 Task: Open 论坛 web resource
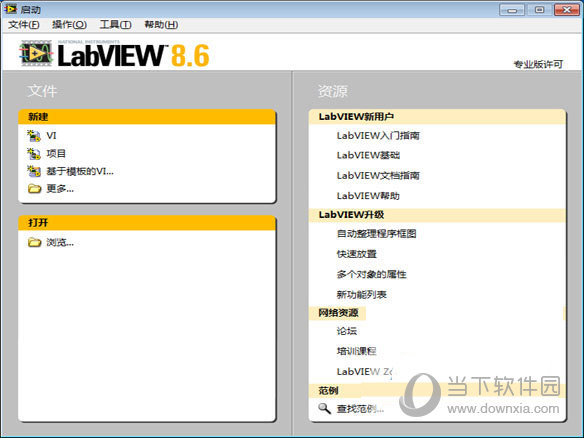click(347, 331)
